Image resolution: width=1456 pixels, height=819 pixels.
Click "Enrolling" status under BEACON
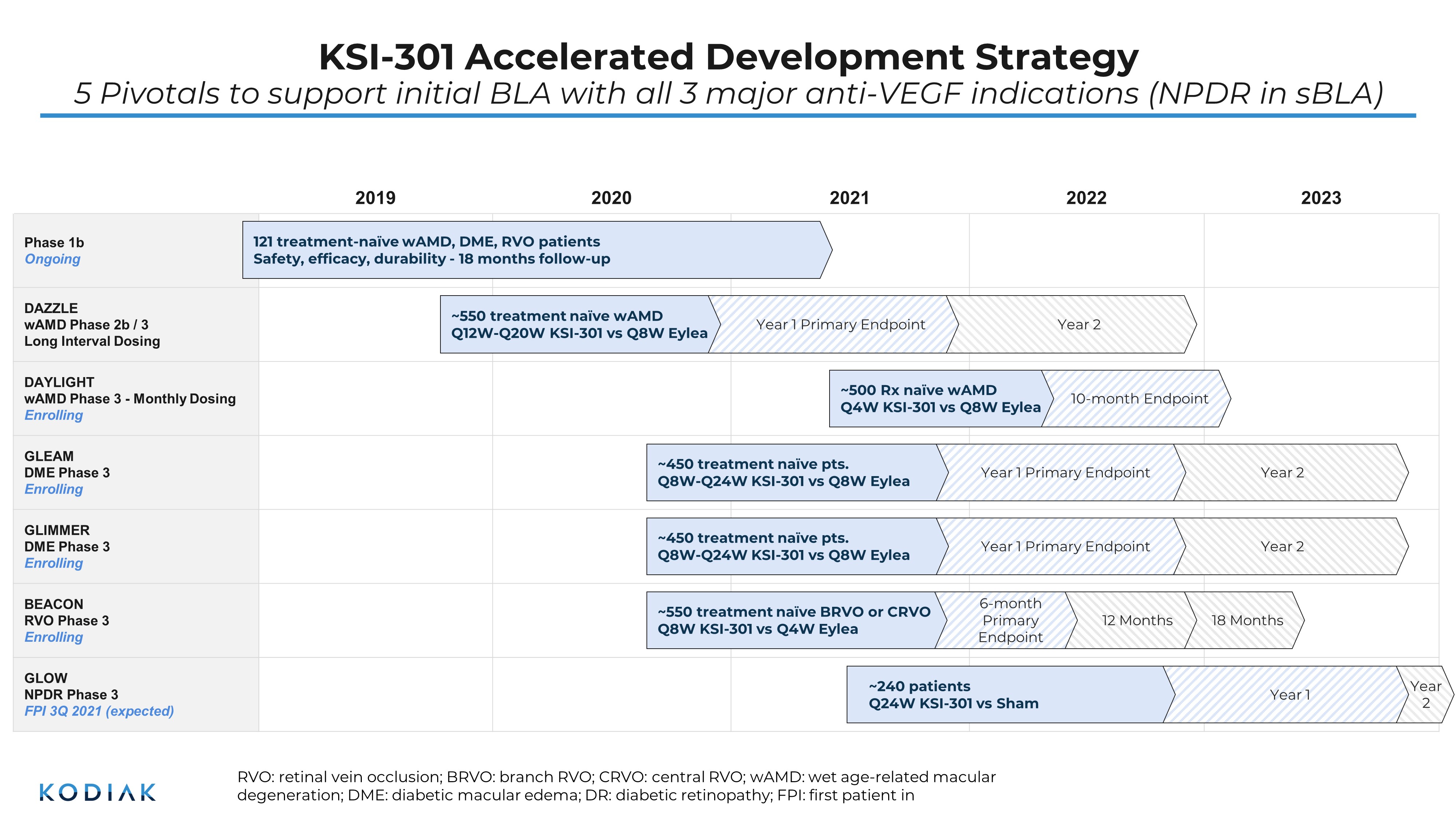pyautogui.click(x=54, y=637)
